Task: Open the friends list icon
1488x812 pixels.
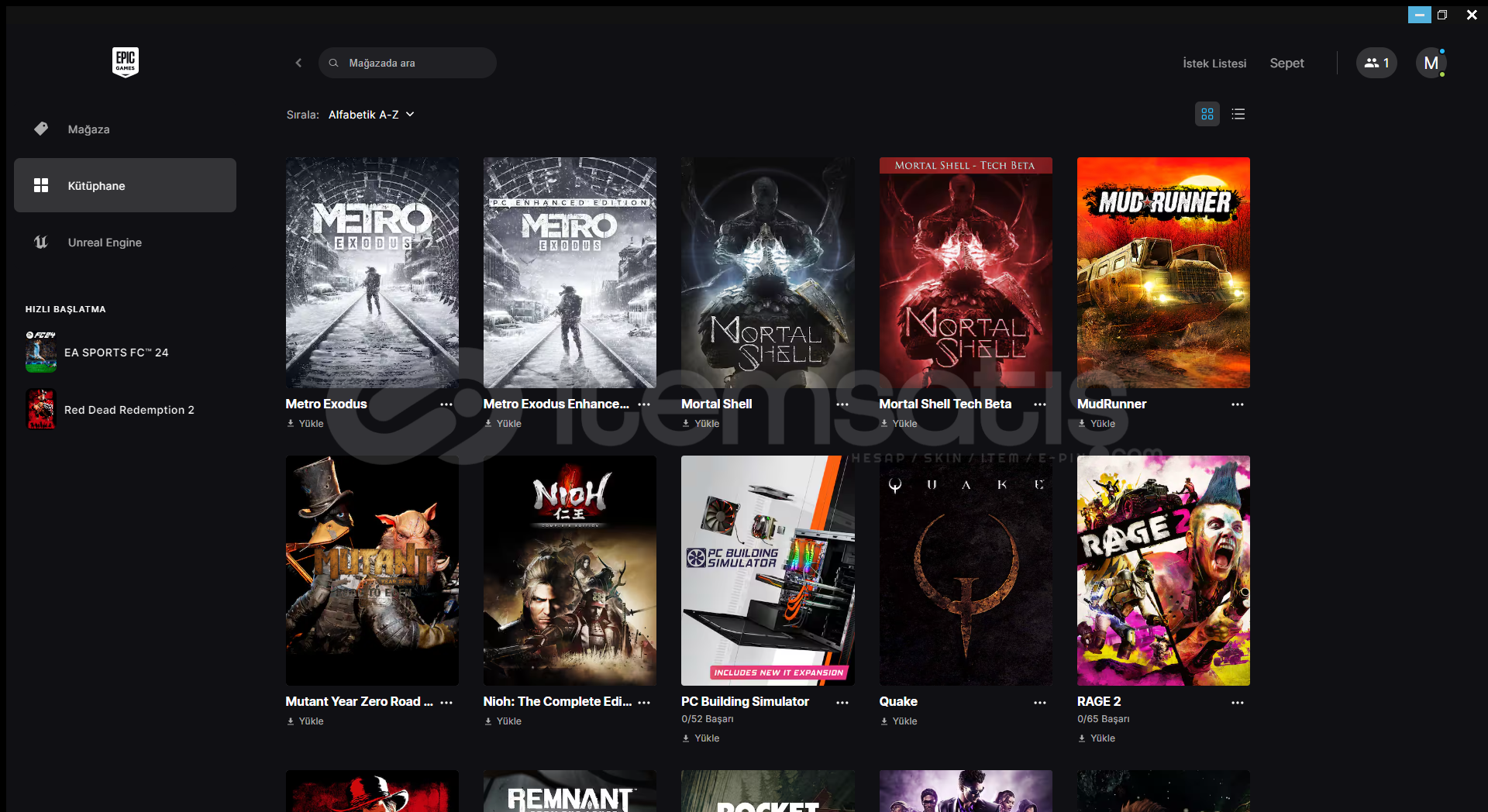Action: coord(1376,63)
